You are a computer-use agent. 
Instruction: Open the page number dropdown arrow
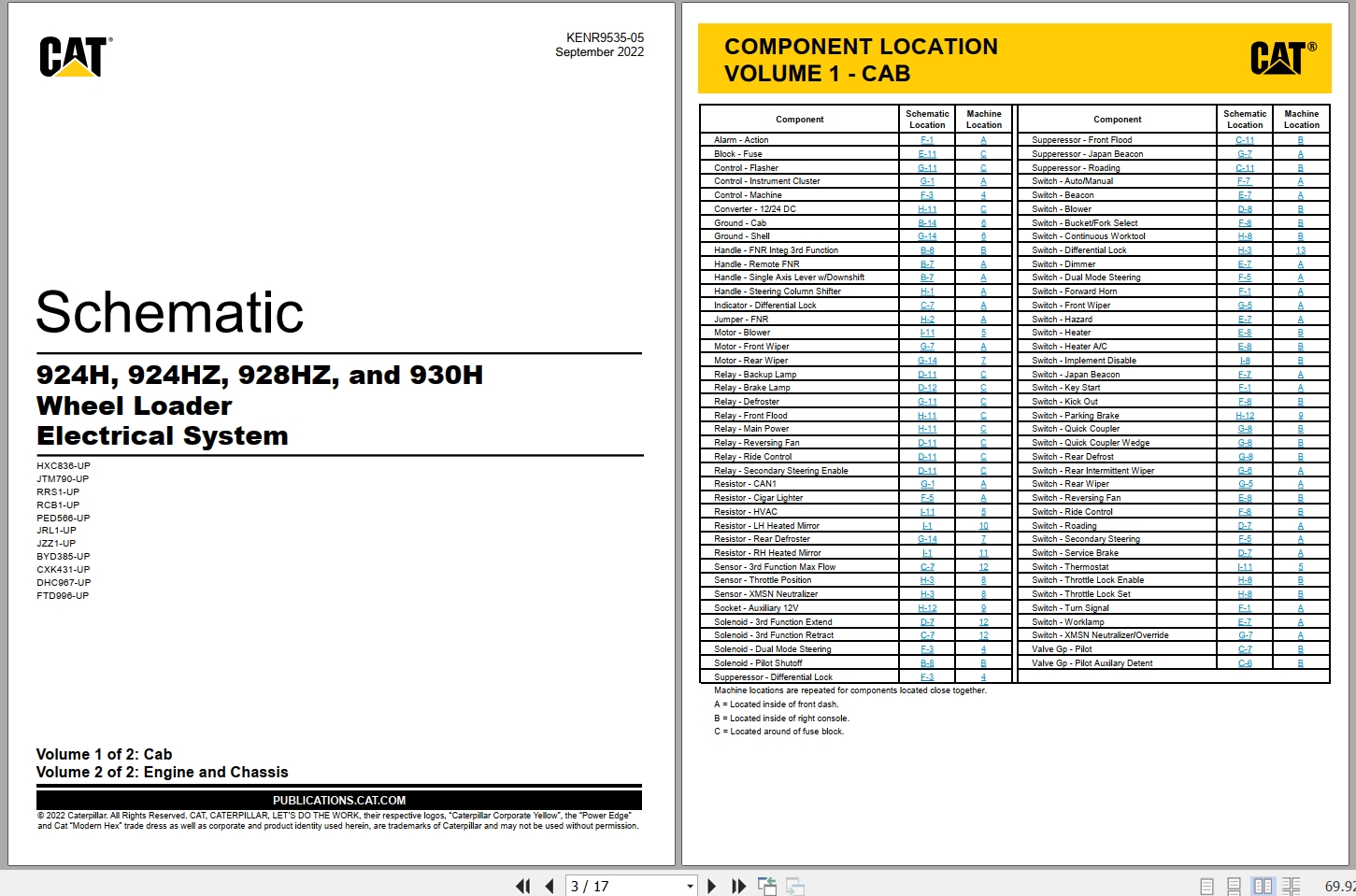click(x=690, y=886)
